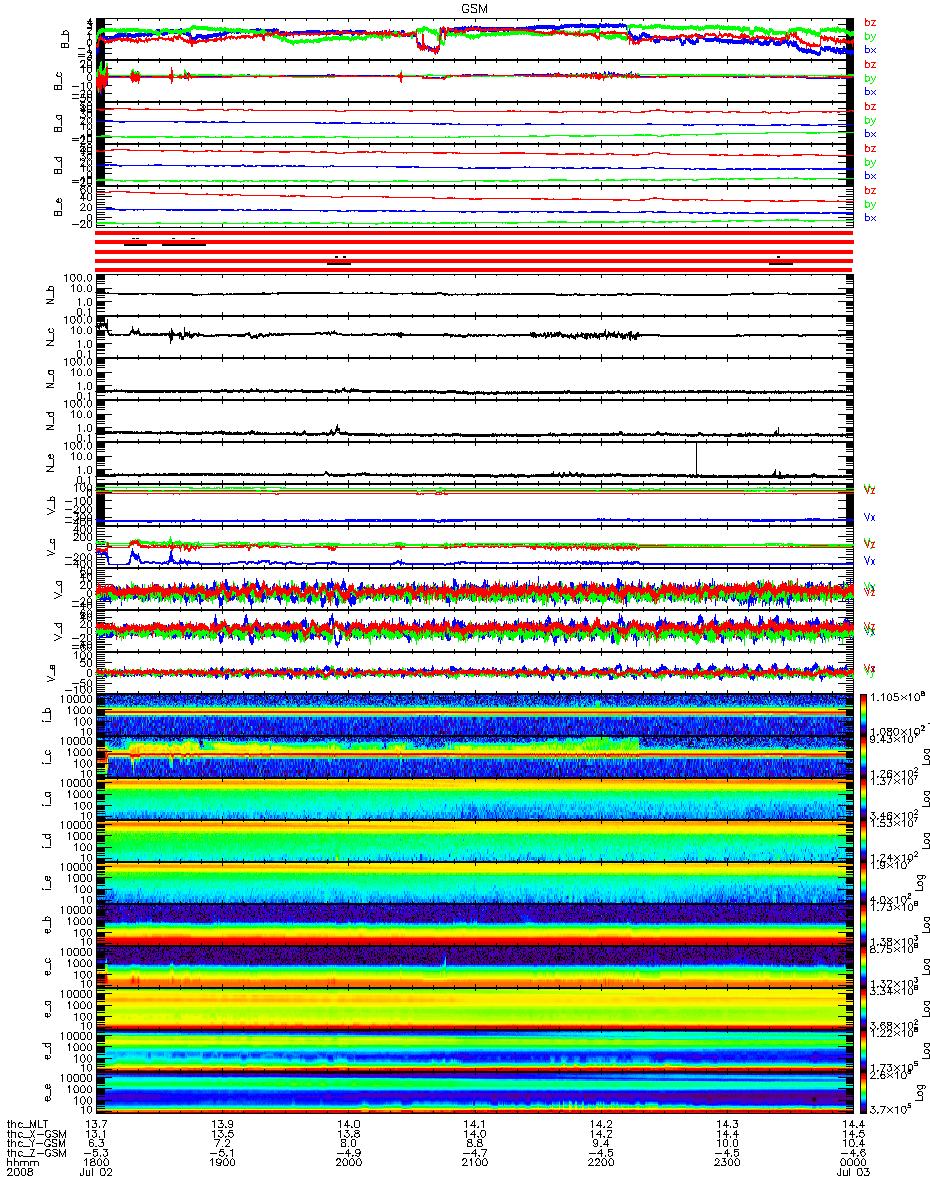930x1200 pixels.
Task: Click the bx legend of the B_b panel
Action: tap(871, 49)
